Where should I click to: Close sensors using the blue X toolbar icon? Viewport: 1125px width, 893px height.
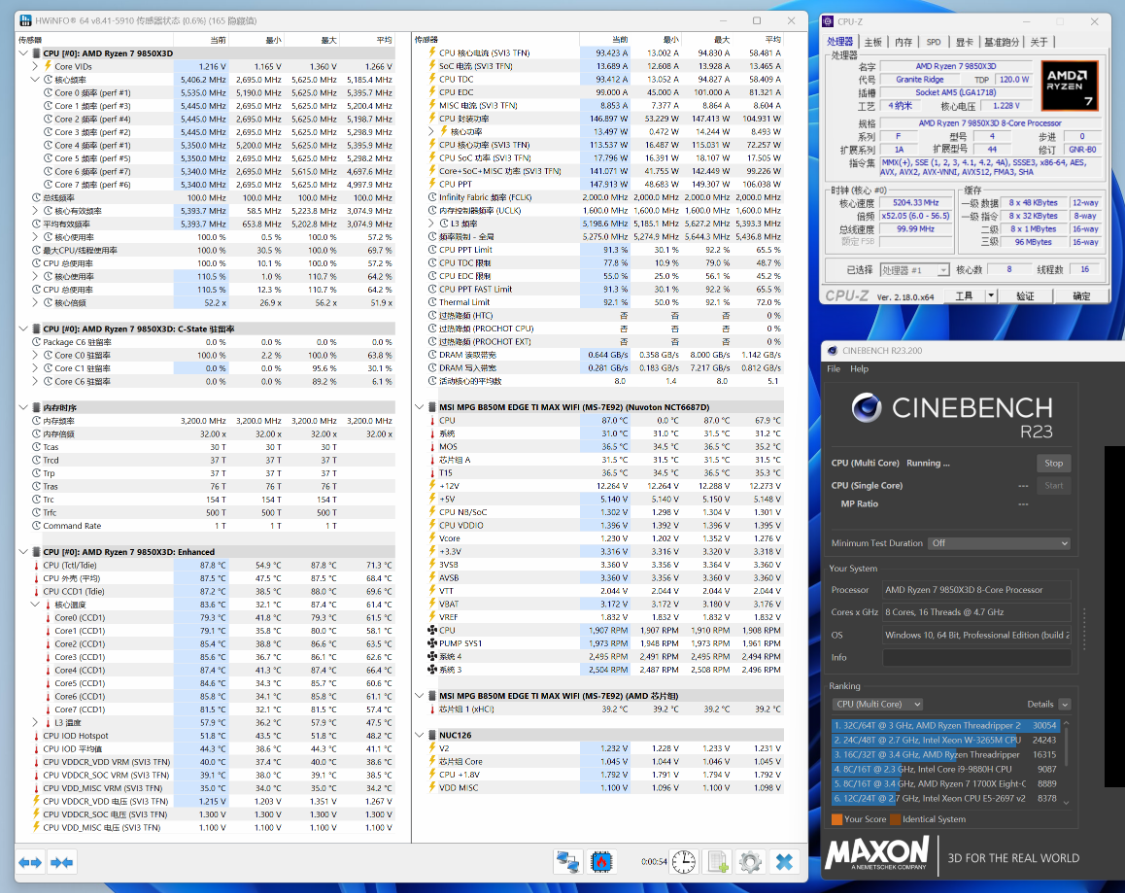(x=784, y=861)
